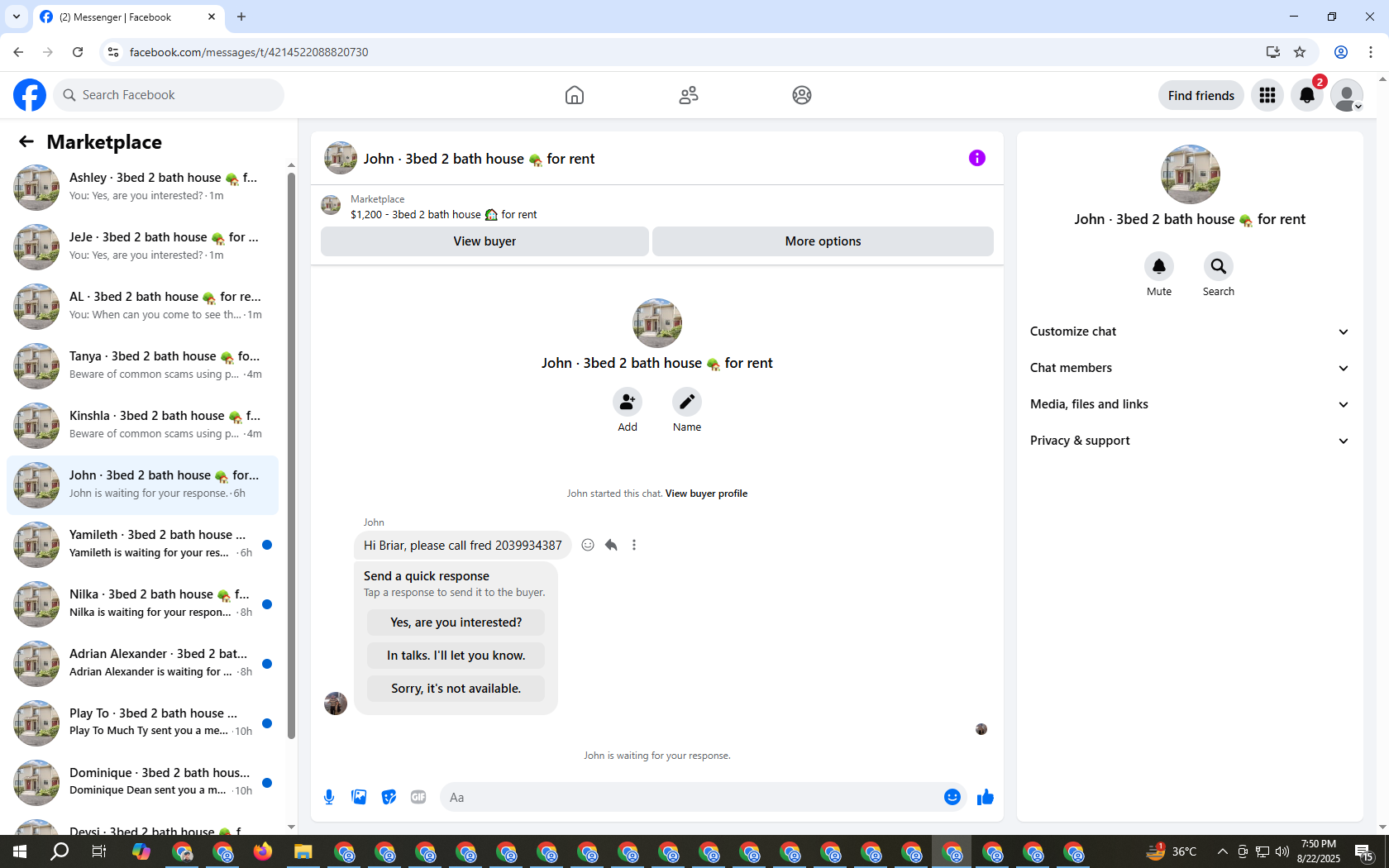Image resolution: width=1389 pixels, height=868 pixels.
Task: Send a voice clip with microphone icon
Action: click(x=329, y=797)
